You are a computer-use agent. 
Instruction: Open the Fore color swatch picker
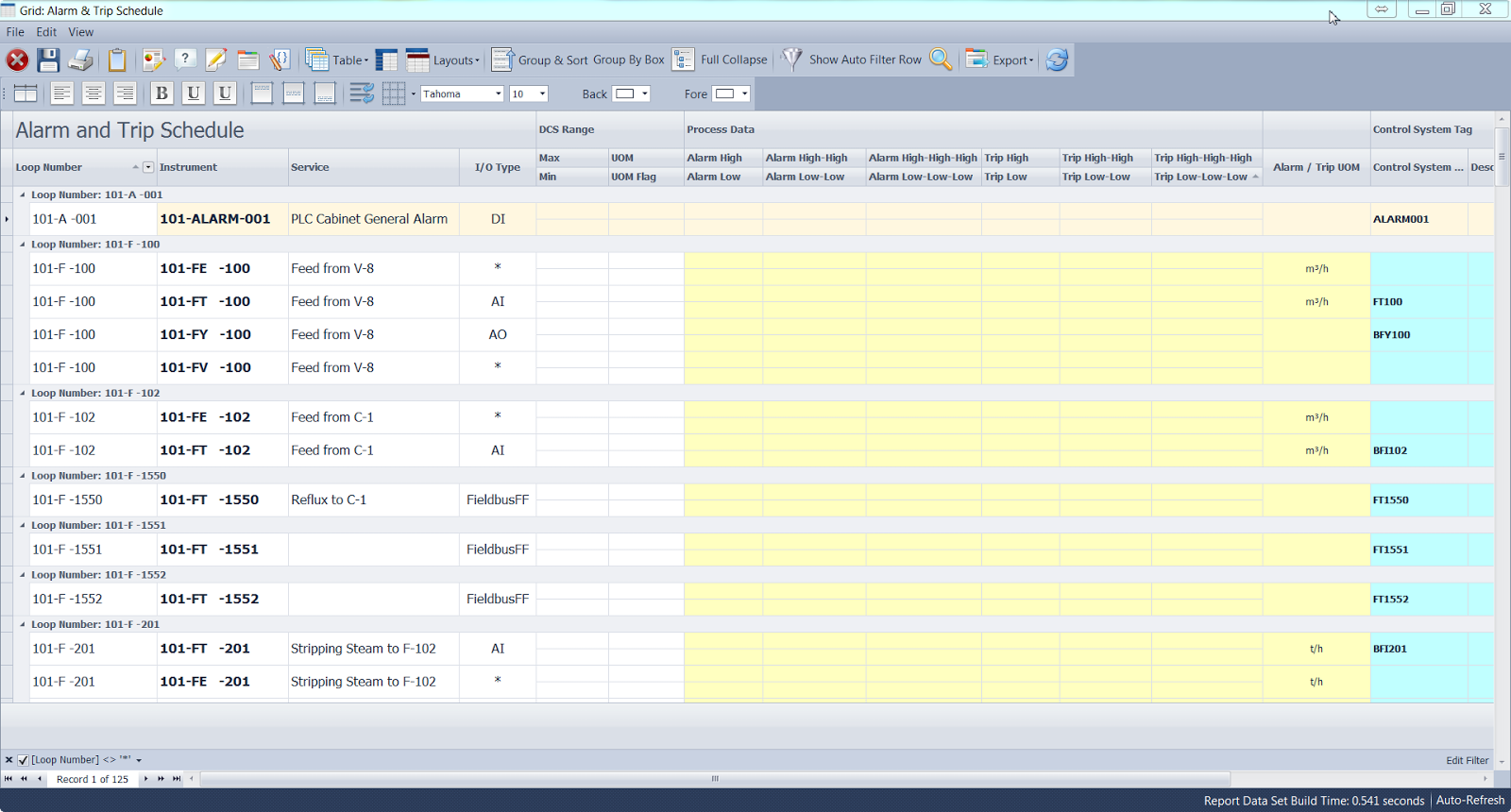tap(732, 93)
